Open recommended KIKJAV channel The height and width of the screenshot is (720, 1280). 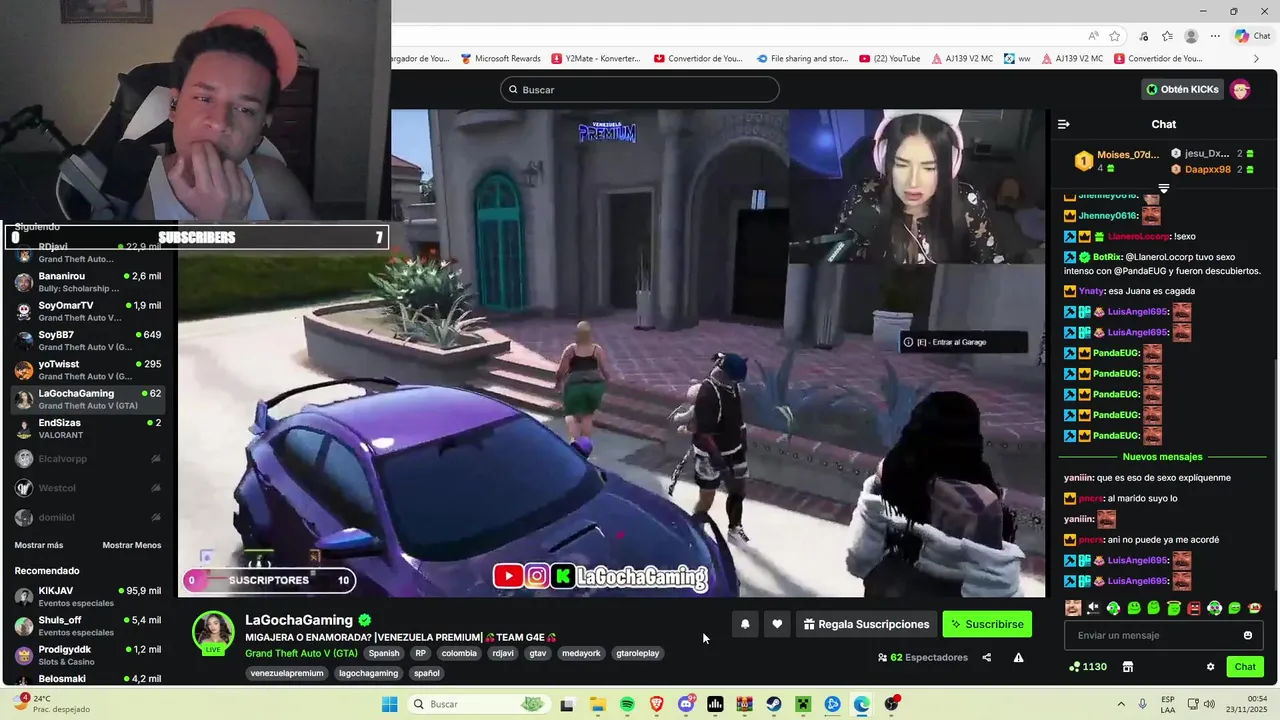tap(88, 597)
